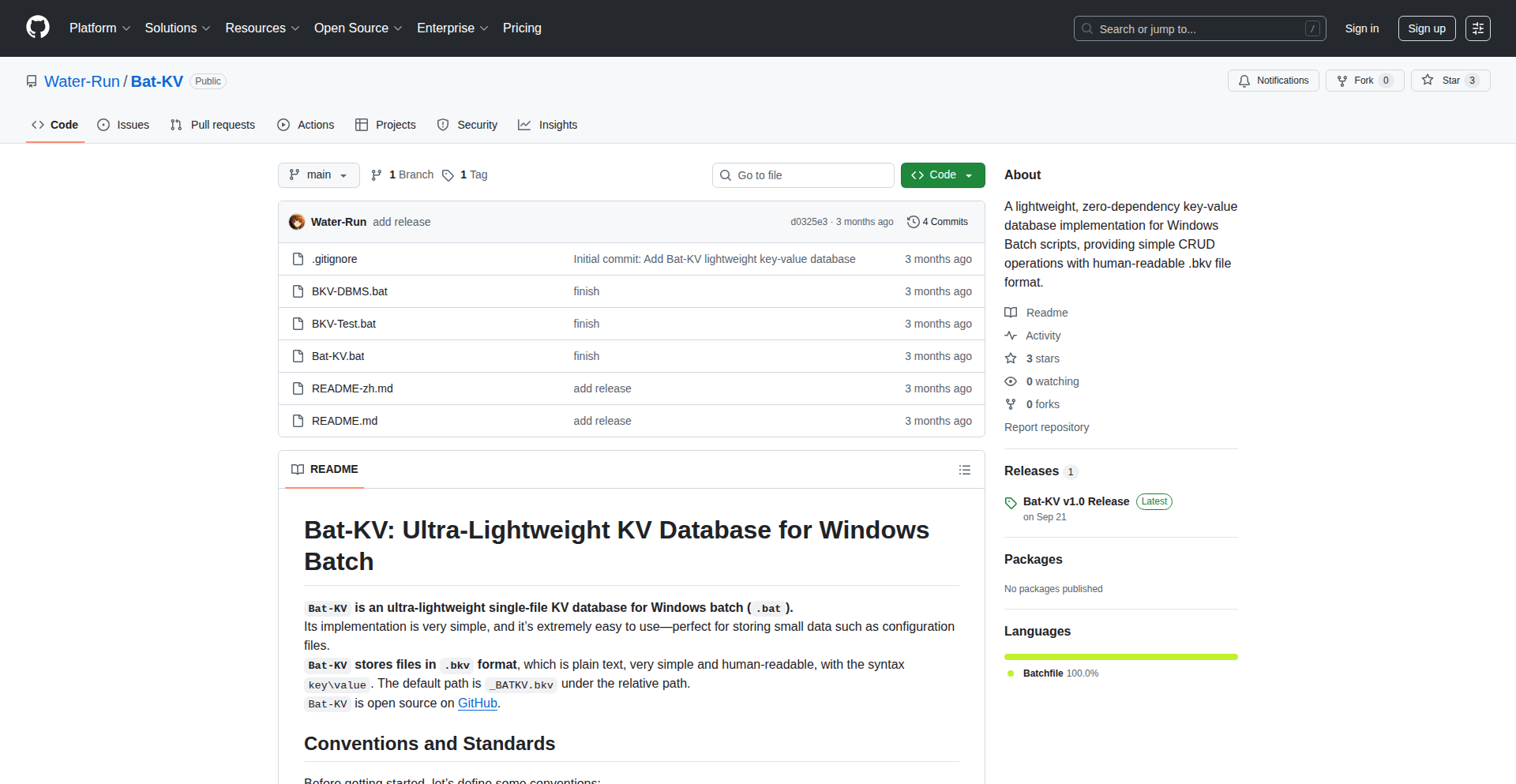Click the commit history clock icon
The height and width of the screenshot is (784, 1516).
(914, 222)
